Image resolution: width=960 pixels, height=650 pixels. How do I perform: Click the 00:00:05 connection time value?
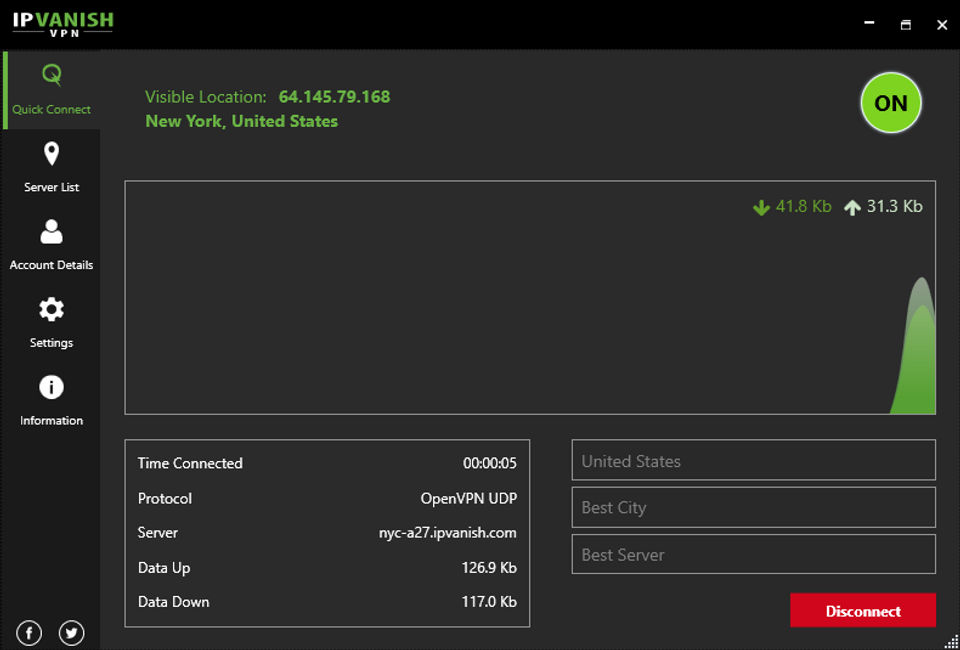pyautogui.click(x=490, y=463)
